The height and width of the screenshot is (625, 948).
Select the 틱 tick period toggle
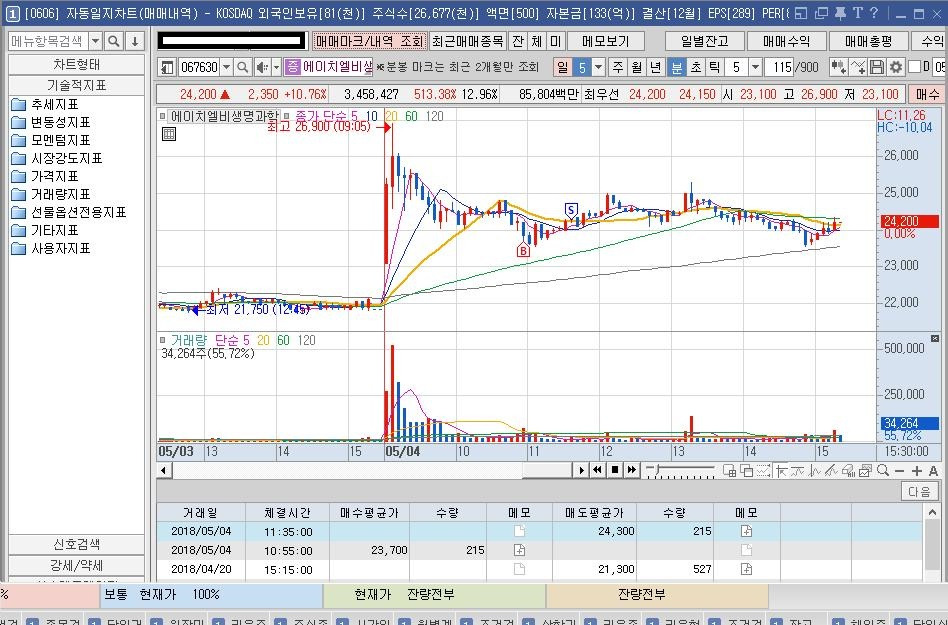tap(714, 67)
